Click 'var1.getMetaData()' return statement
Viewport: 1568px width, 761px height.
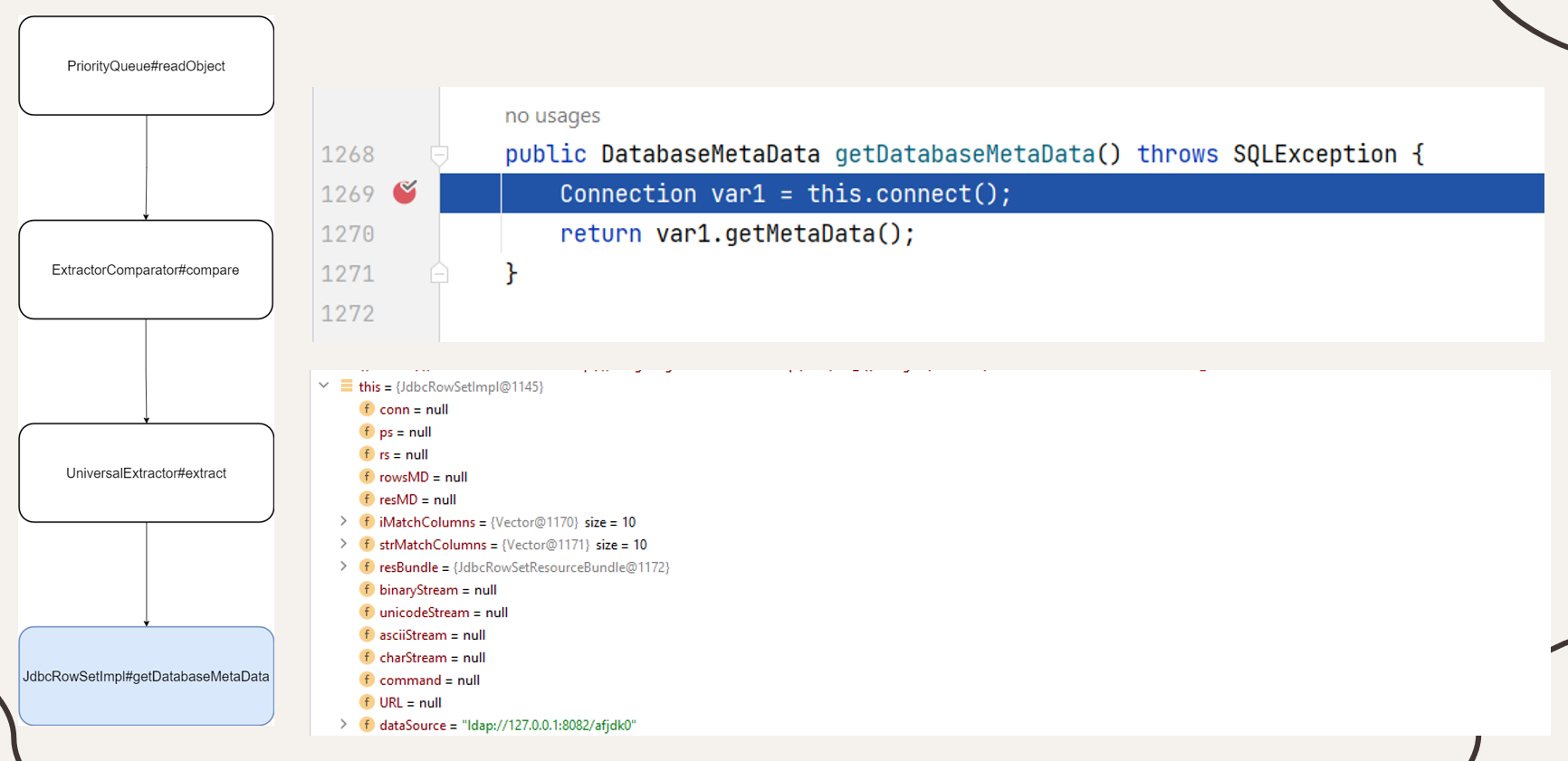tap(779, 233)
